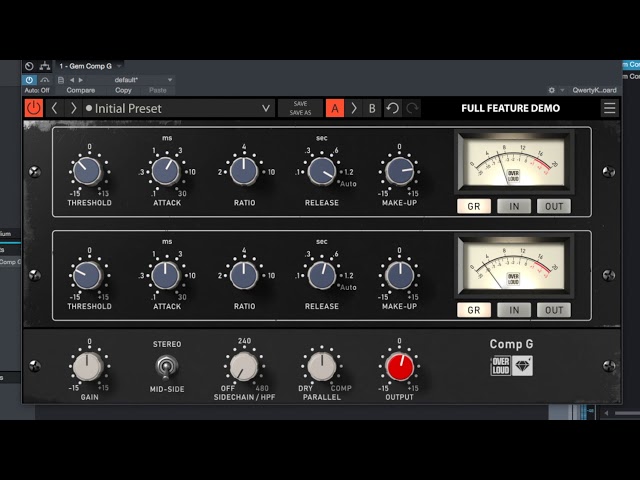Click the top channel VU meter
The height and width of the screenshot is (480, 640).
click(514, 162)
